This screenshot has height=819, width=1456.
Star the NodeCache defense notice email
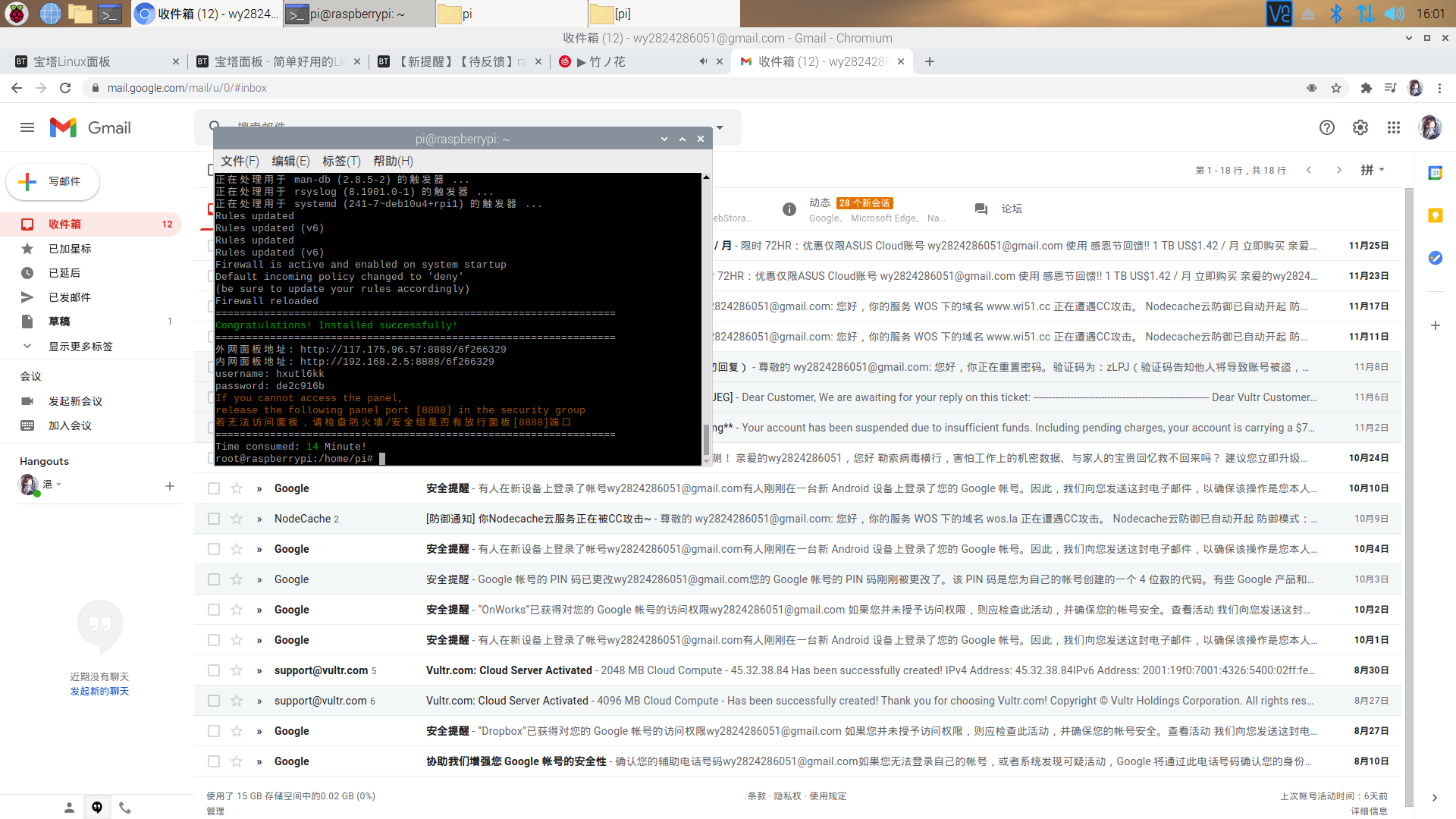tap(237, 519)
